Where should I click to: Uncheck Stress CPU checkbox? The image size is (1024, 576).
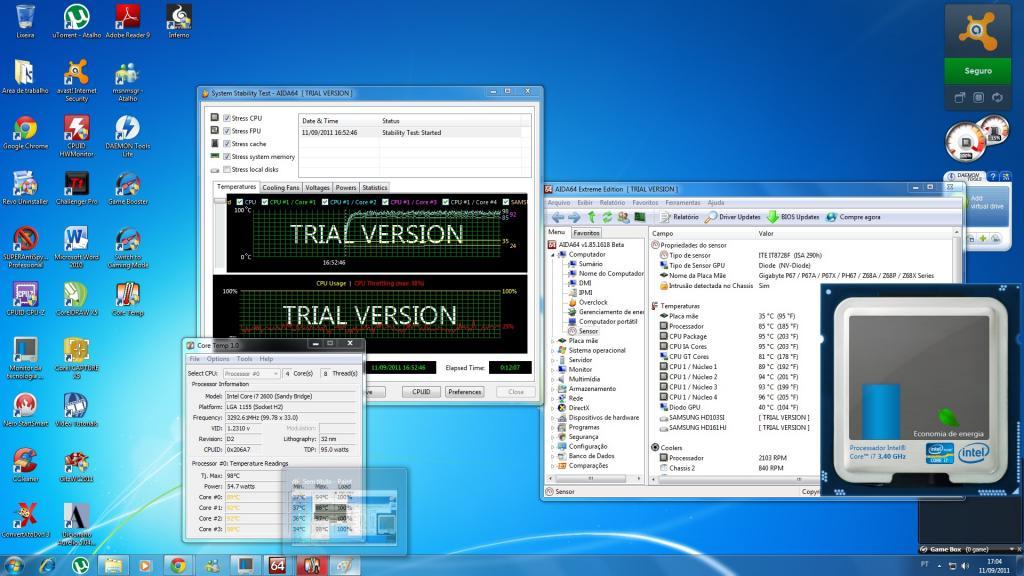tap(227, 118)
